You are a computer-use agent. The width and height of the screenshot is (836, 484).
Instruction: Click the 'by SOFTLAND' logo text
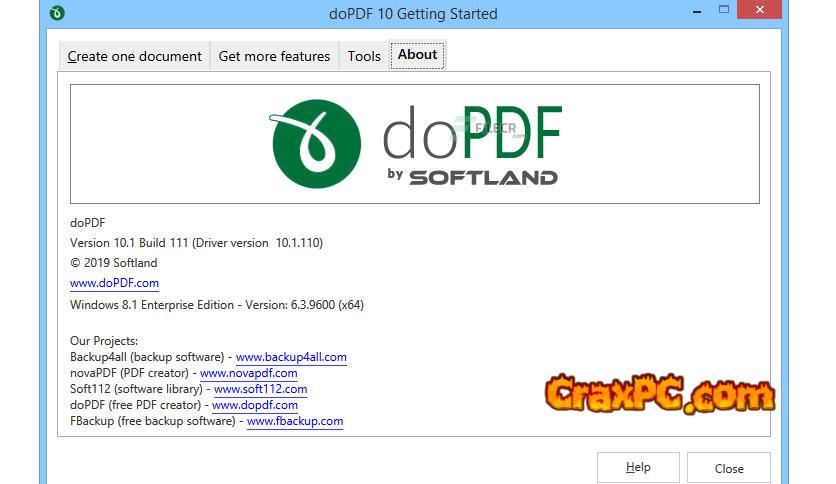[x=472, y=177]
